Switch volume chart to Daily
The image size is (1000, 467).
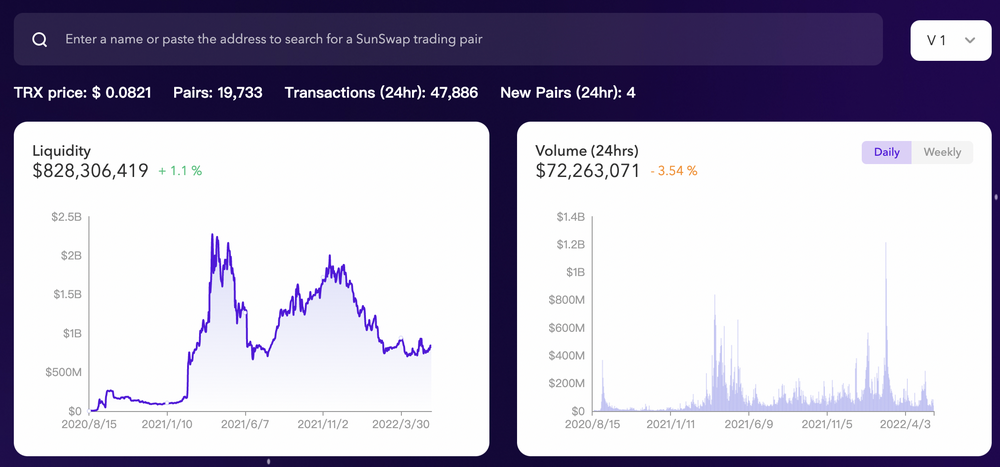pyautogui.click(x=886, y=152)
